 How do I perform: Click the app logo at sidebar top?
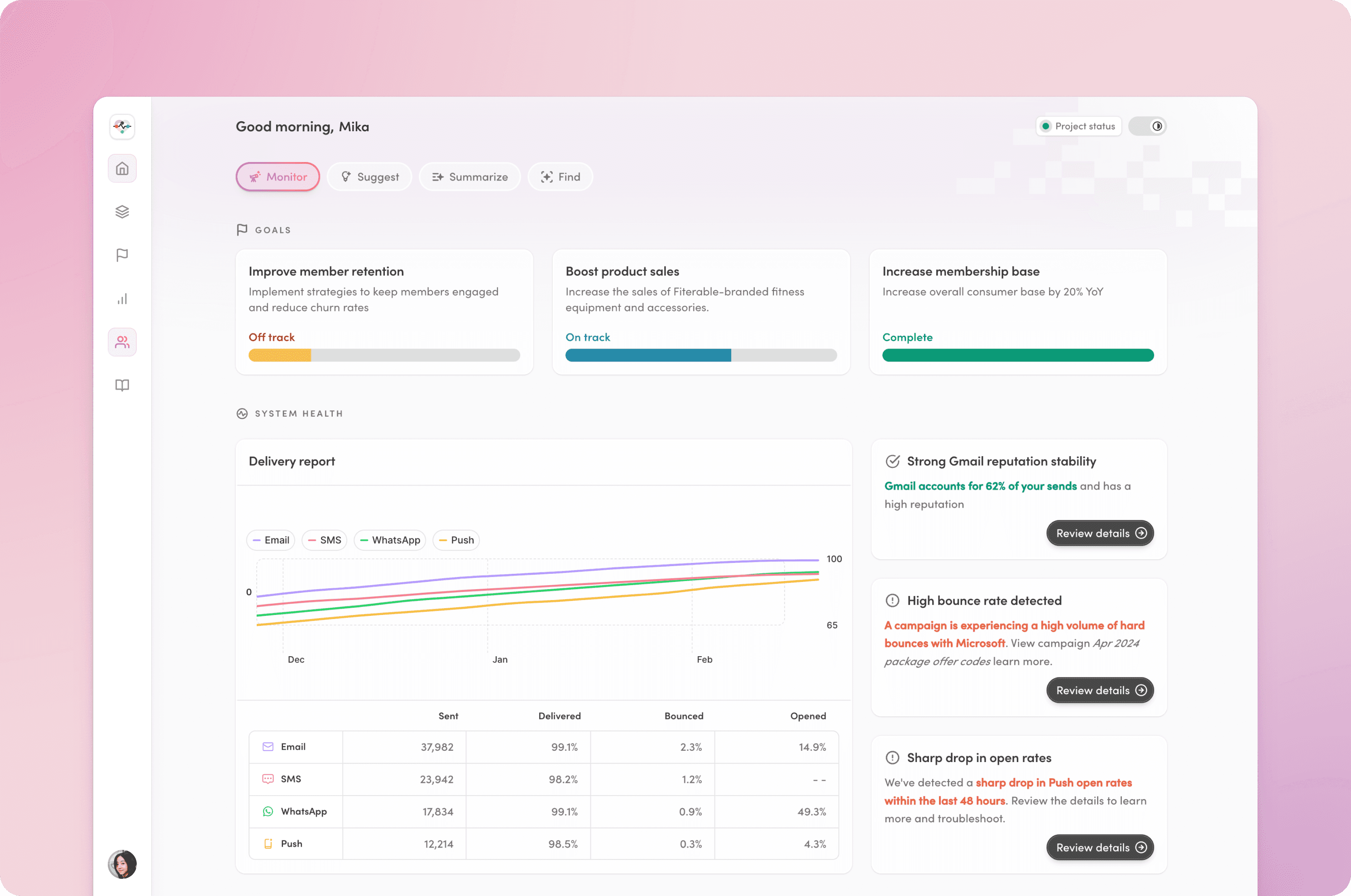point(122,126)
